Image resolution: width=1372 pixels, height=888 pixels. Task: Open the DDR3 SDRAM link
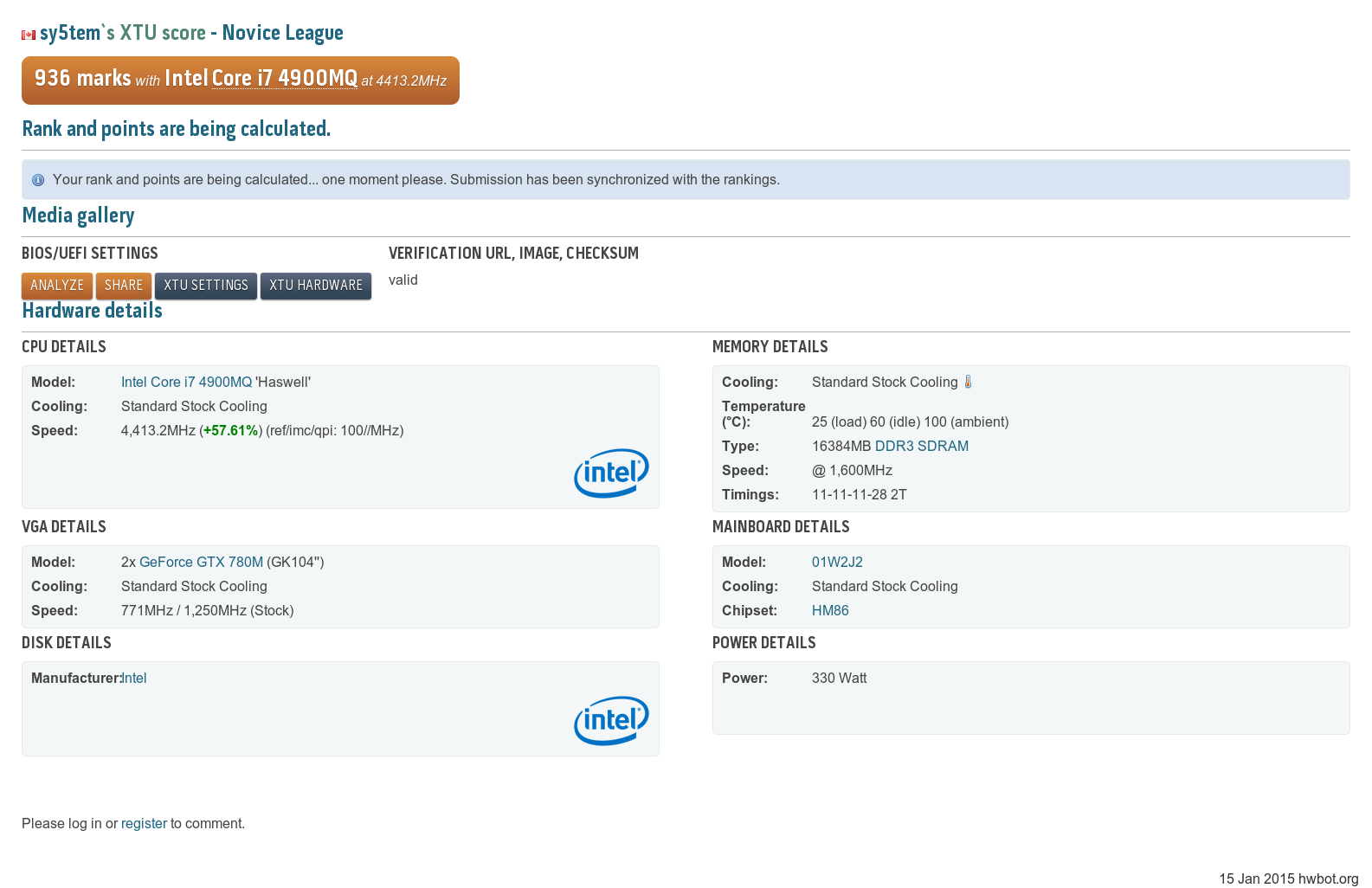tap(922, 446)
